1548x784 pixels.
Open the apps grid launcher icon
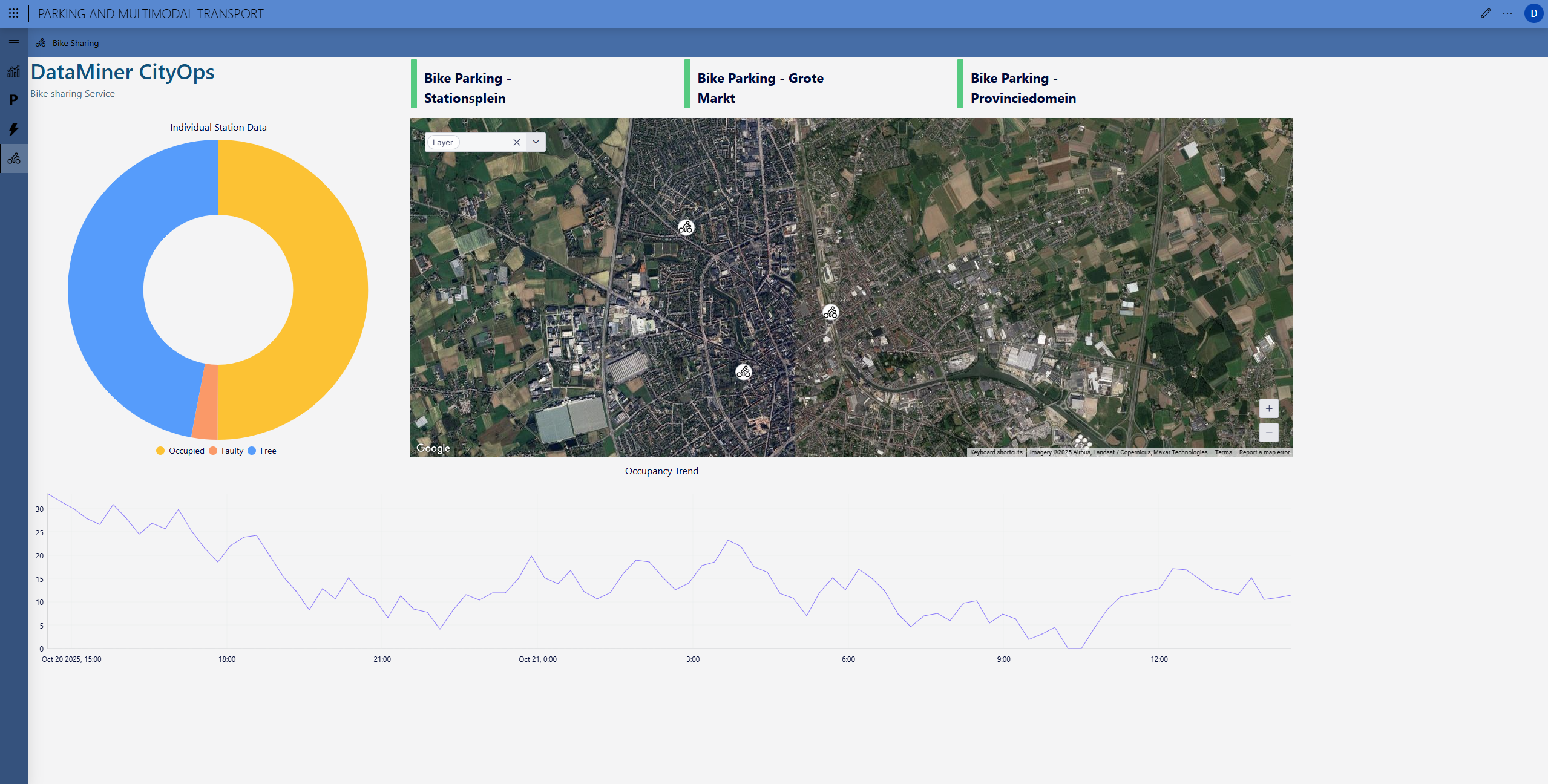pyautogui.click(x=13, y=13)
